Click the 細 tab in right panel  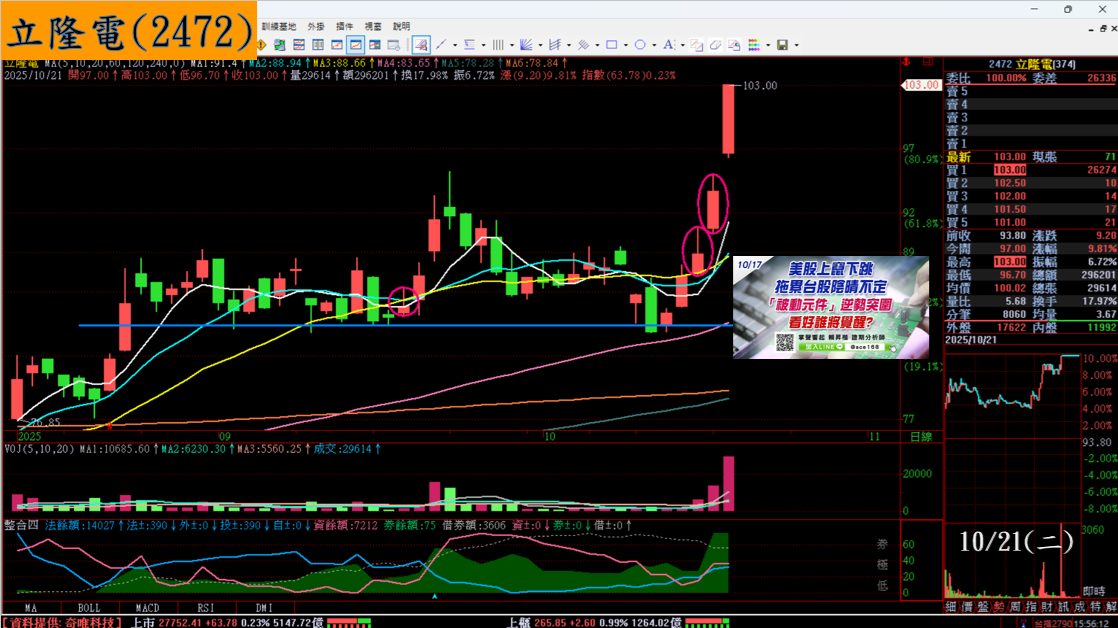pos(950,607)
